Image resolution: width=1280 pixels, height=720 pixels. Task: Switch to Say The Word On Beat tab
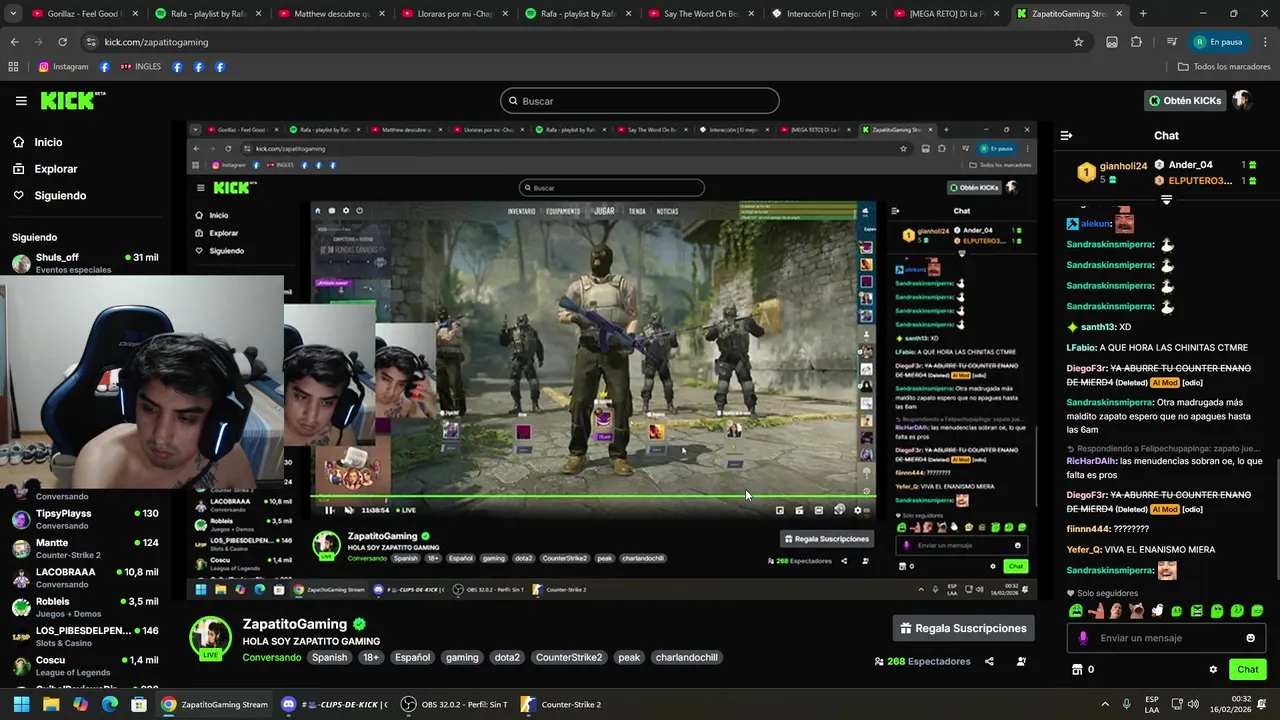pyautogui.click(x=700, y=14)
